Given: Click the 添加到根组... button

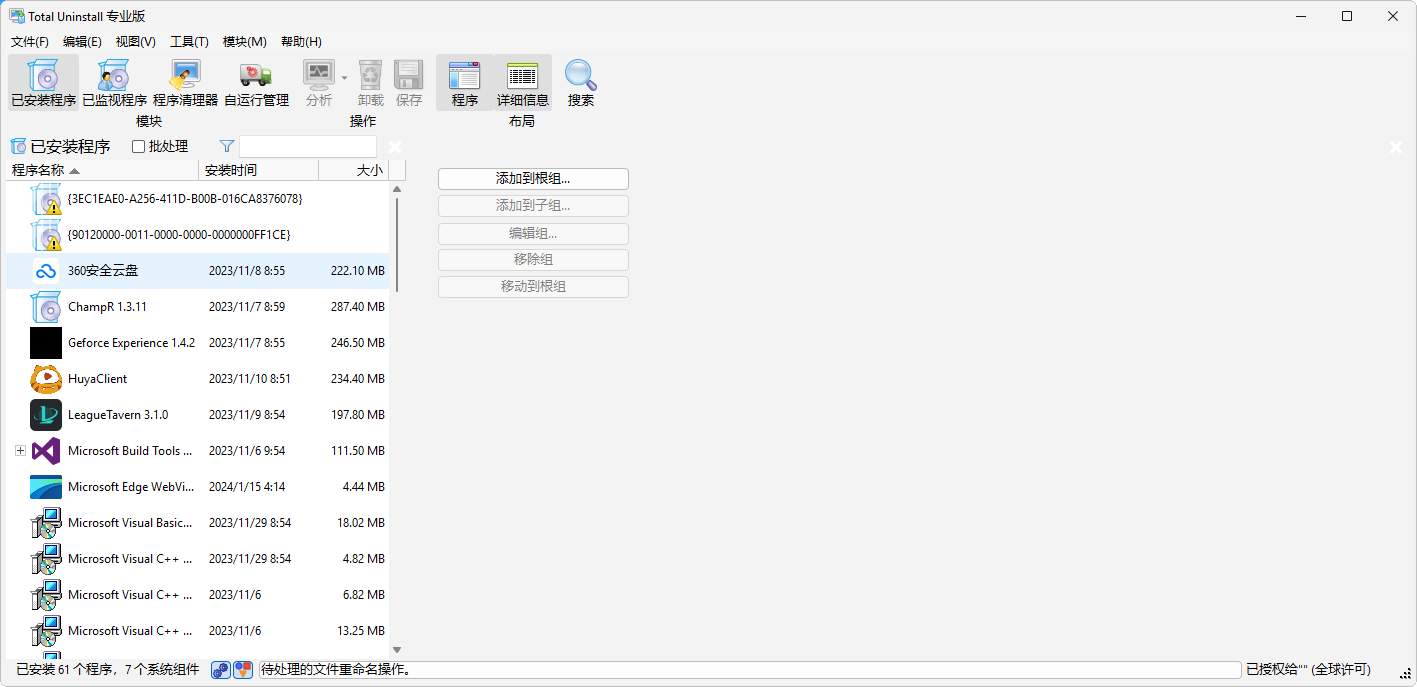Looking at the screenshot, I should [533, 179].
